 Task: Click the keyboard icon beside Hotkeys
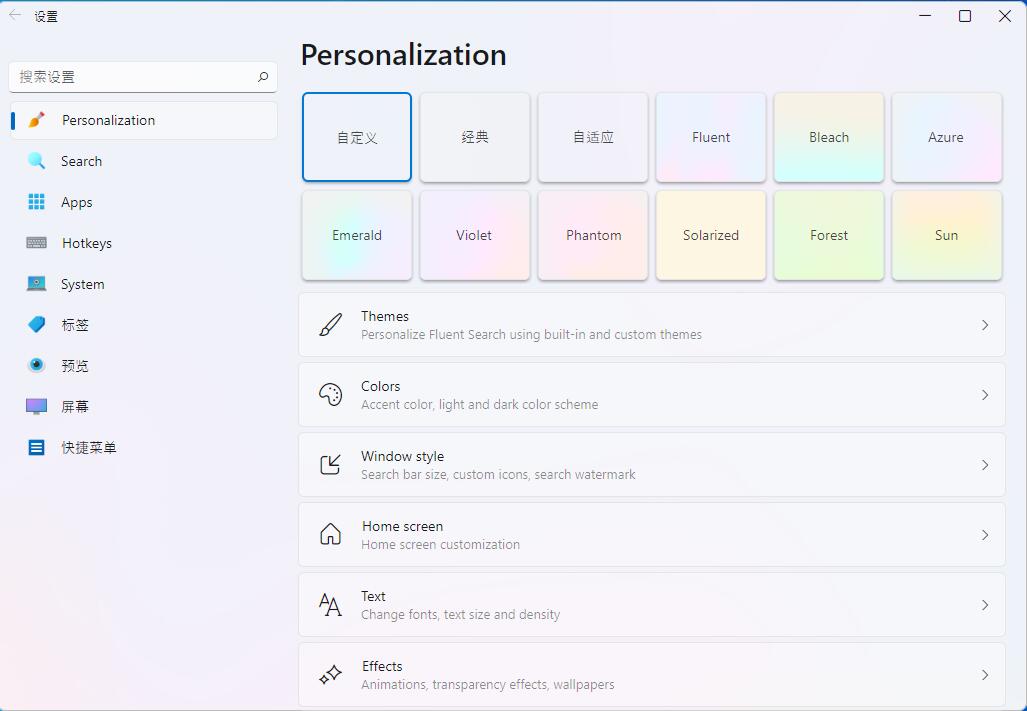click(x=37, y=243)
